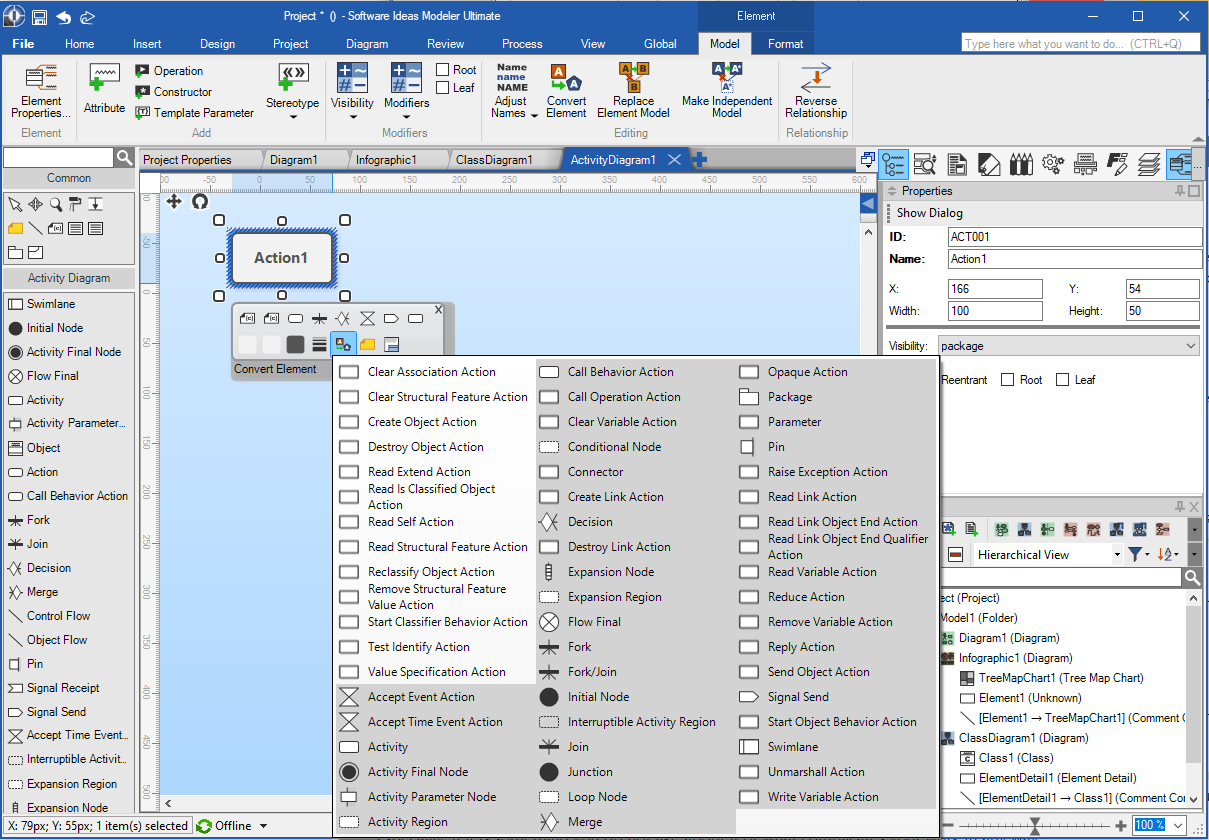
Task: Select TreeMapChart1 in project tree
Action: (x=1051, y=678)
